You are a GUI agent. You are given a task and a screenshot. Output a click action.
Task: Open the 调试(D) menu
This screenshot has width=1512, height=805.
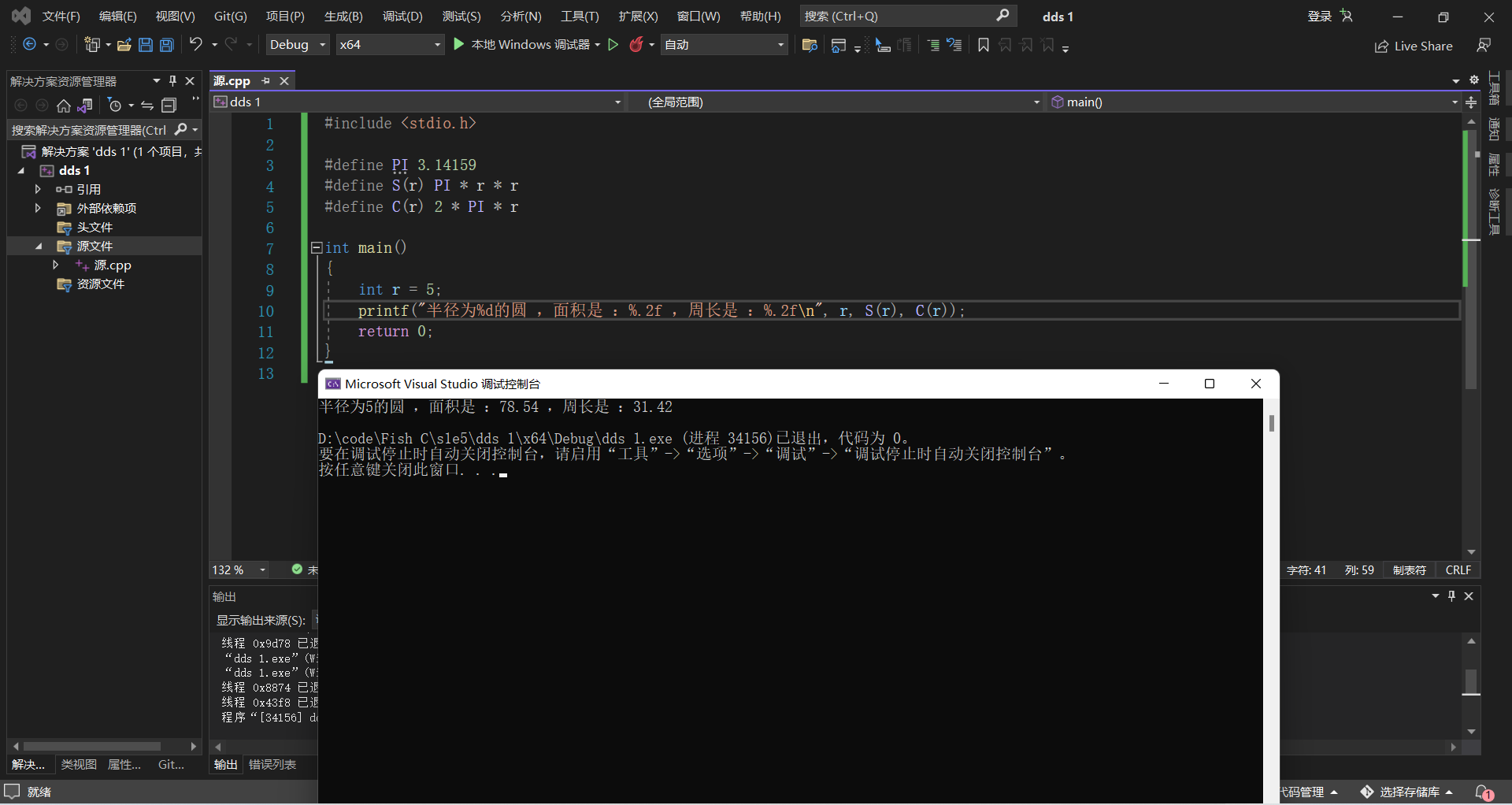(x=402, y=17)
